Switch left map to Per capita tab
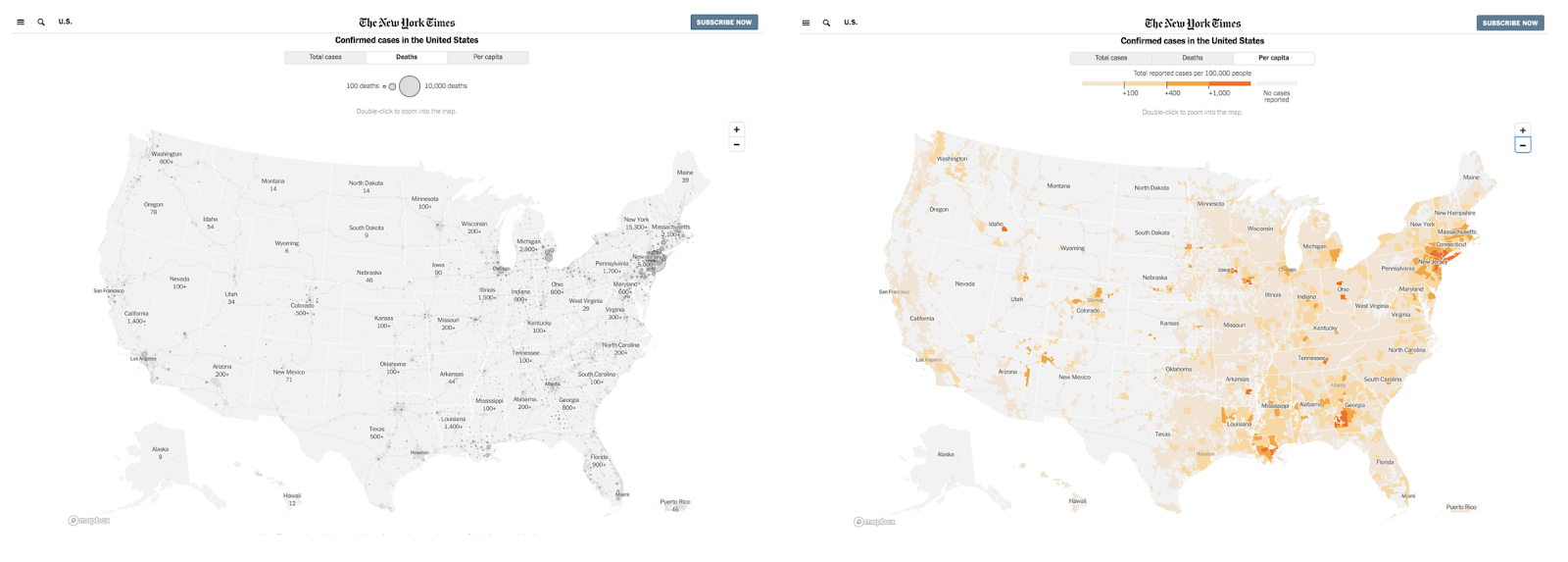Viewport: 1568px width, 562px height. 487,57
